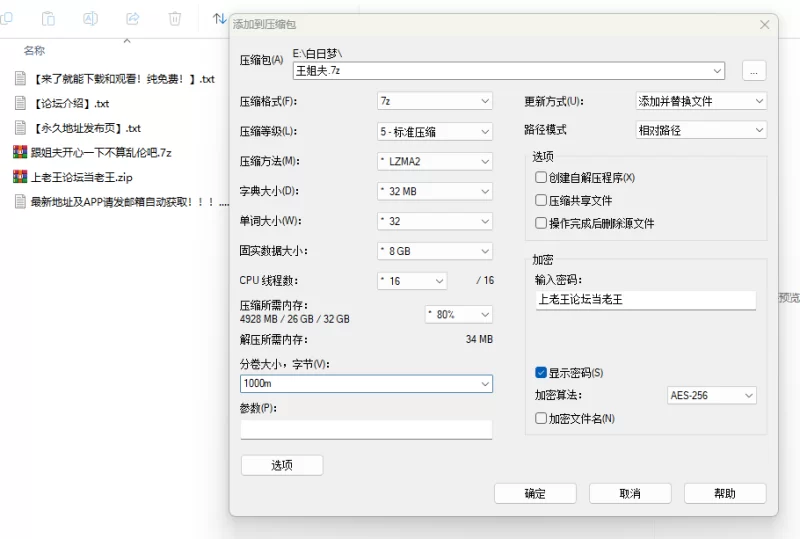Image resolution: width=800 pixels, height=539 pixels.
Task: Select file icon of 最新地址及APP请发邮箱自动获取
Action: pyautogui.click(x=20, y=202)
